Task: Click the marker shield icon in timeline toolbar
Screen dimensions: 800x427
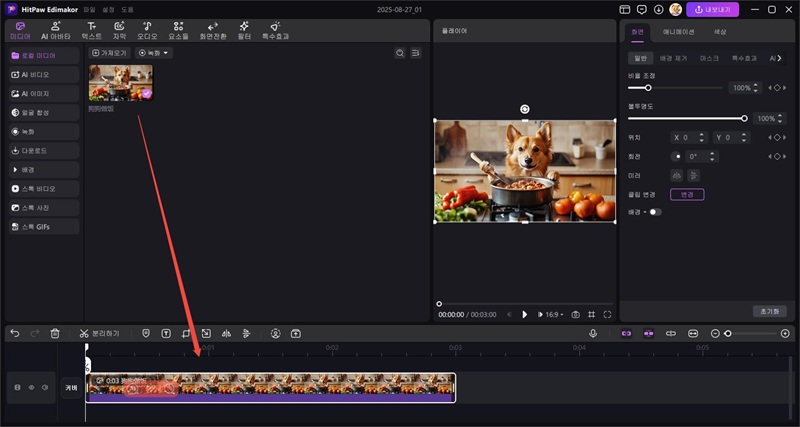Action: click(x=146, y=334)
